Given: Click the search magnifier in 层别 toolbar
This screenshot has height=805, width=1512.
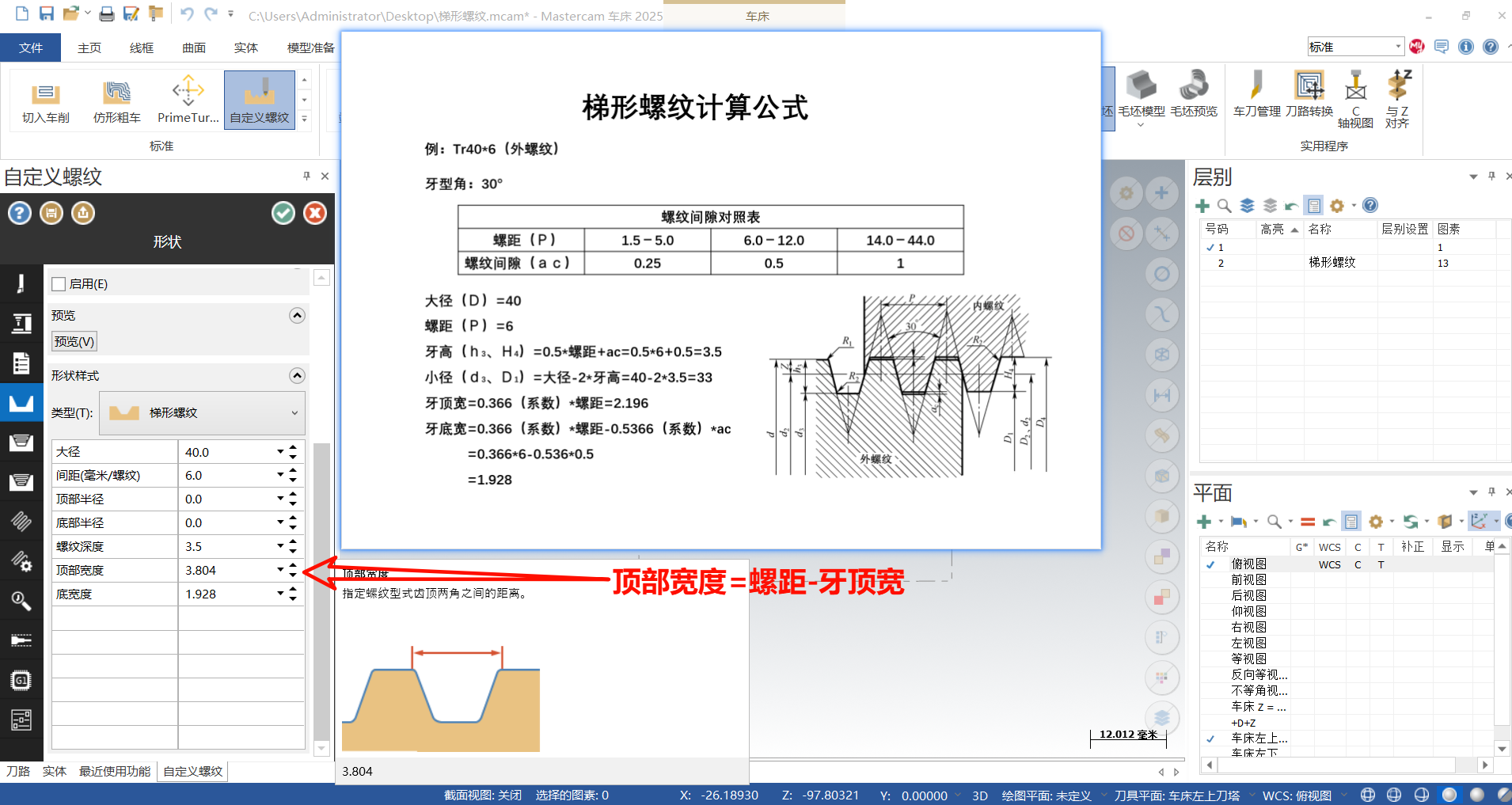Looking at the screenshot, I should point(1224,206).
